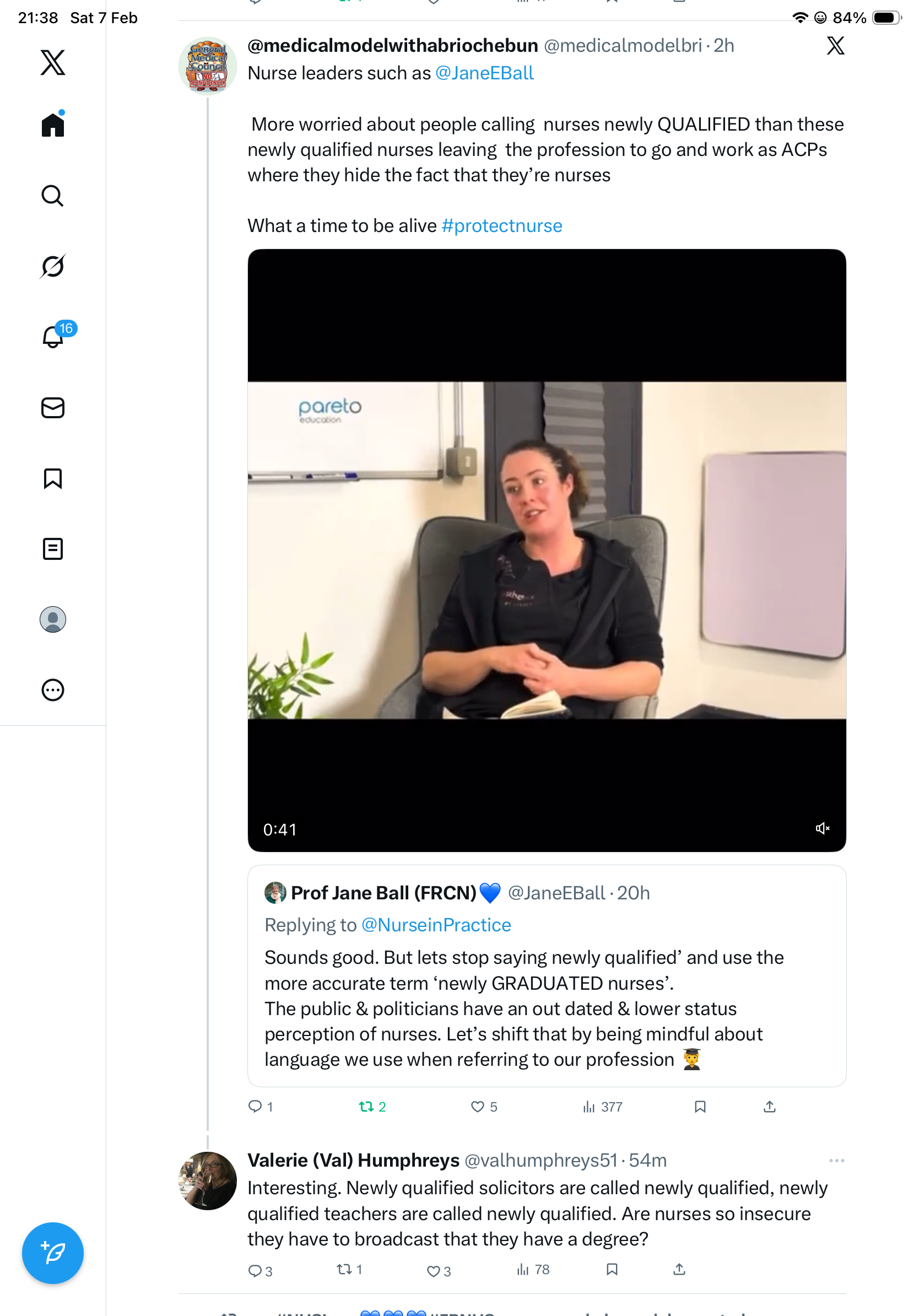Image resolution: width=919 pixels, height=1316 pixels.
Task: Tap the compose new post button
Action: (53, 1253)
